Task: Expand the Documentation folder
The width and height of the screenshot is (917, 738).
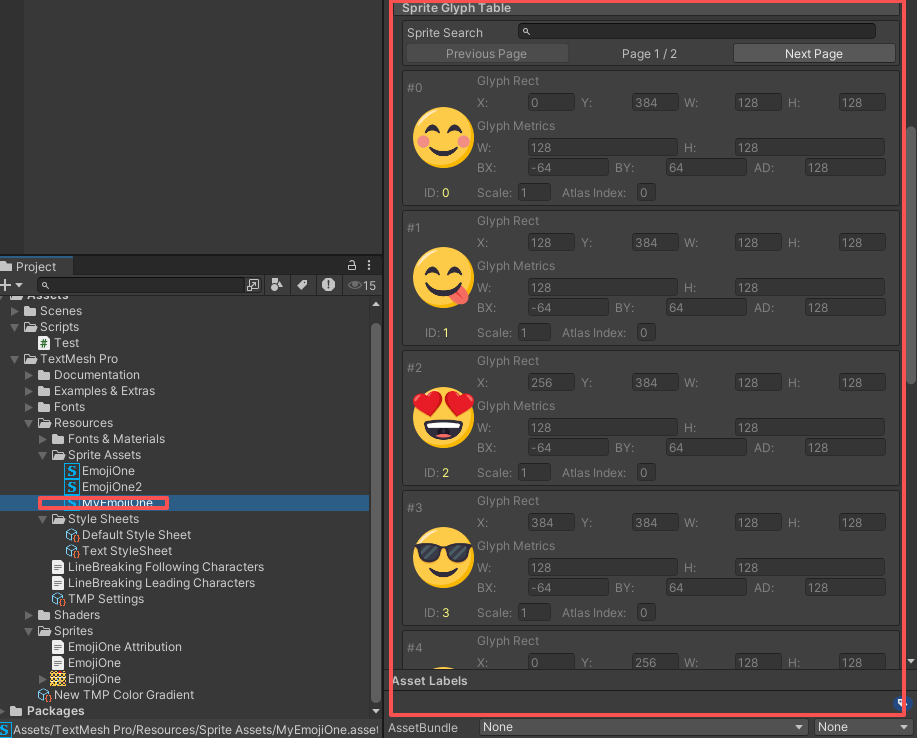Action: [x=29, y=375]
